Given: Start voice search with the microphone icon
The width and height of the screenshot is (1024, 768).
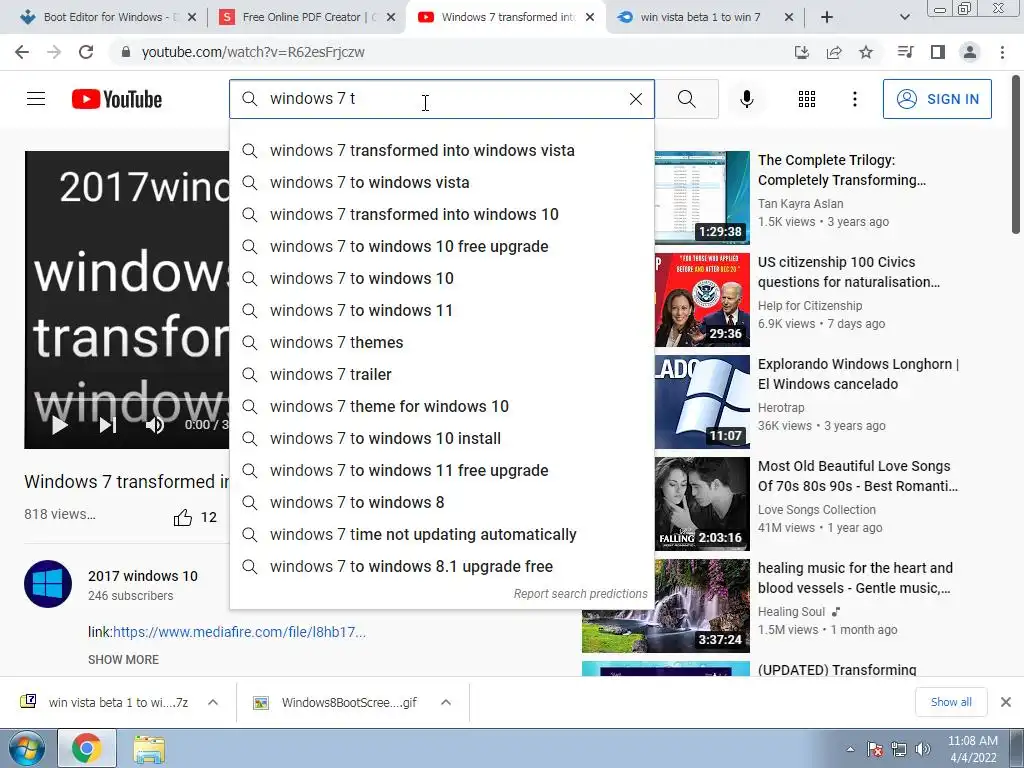Looking at the screenshot, I should coord(746,99).
